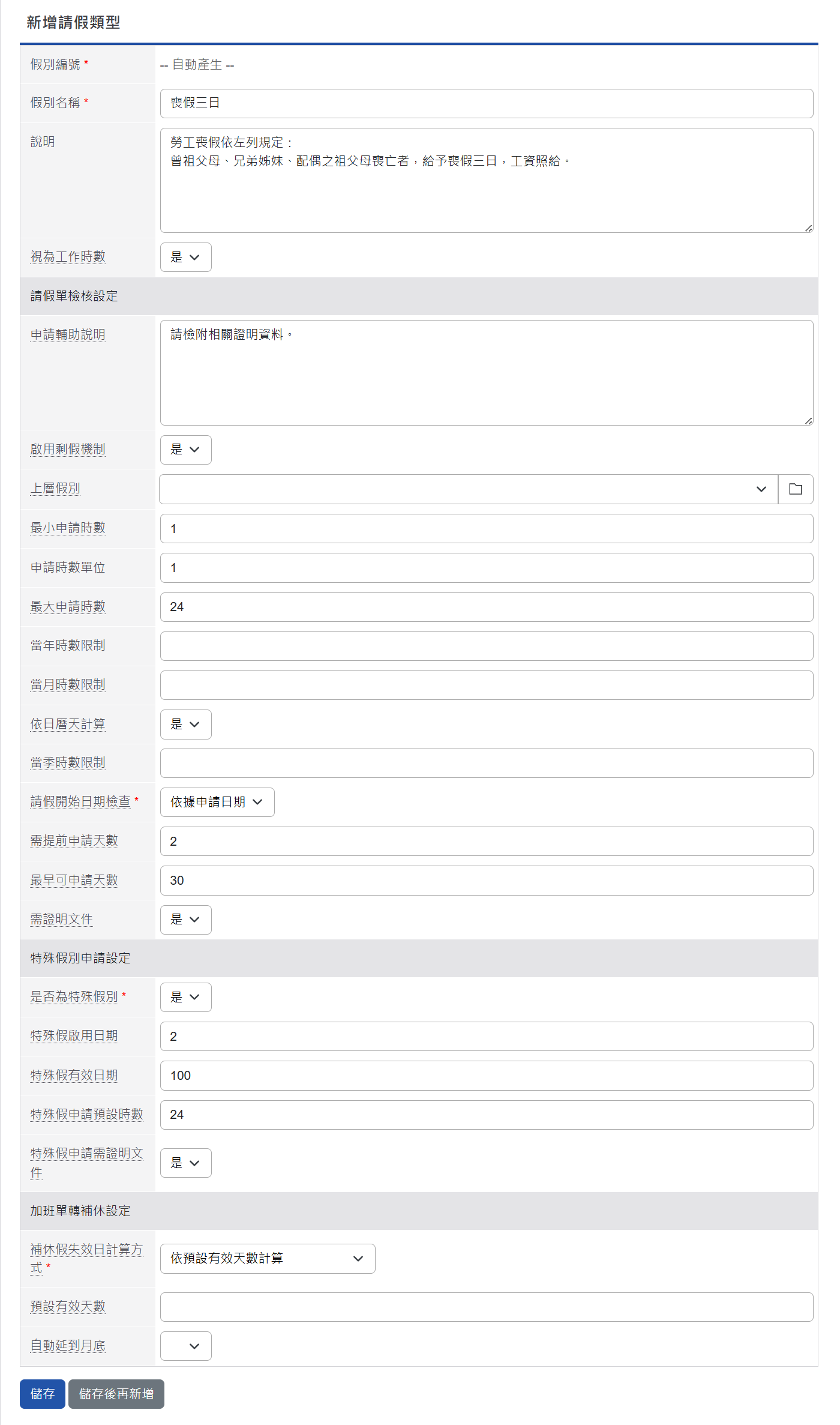Open the 視為工作時數 dropdown
840x1425 pixels.
point(185,257)
